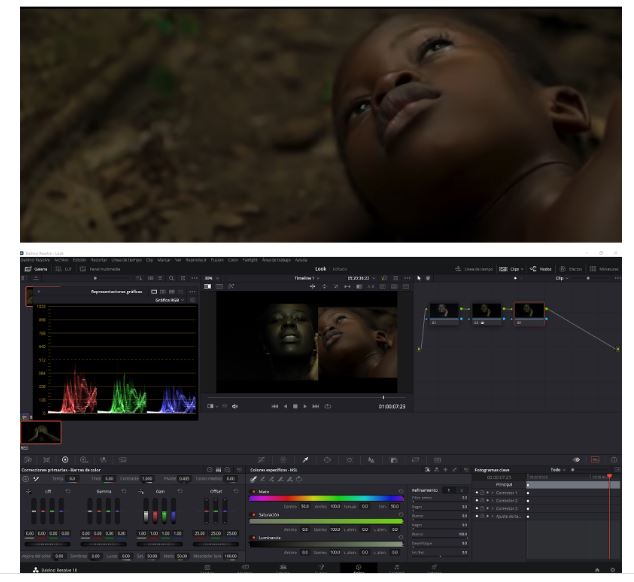This screenshot has width=634, height=582.
Task: Click the reset Lift icon
Action: [69, 492]
